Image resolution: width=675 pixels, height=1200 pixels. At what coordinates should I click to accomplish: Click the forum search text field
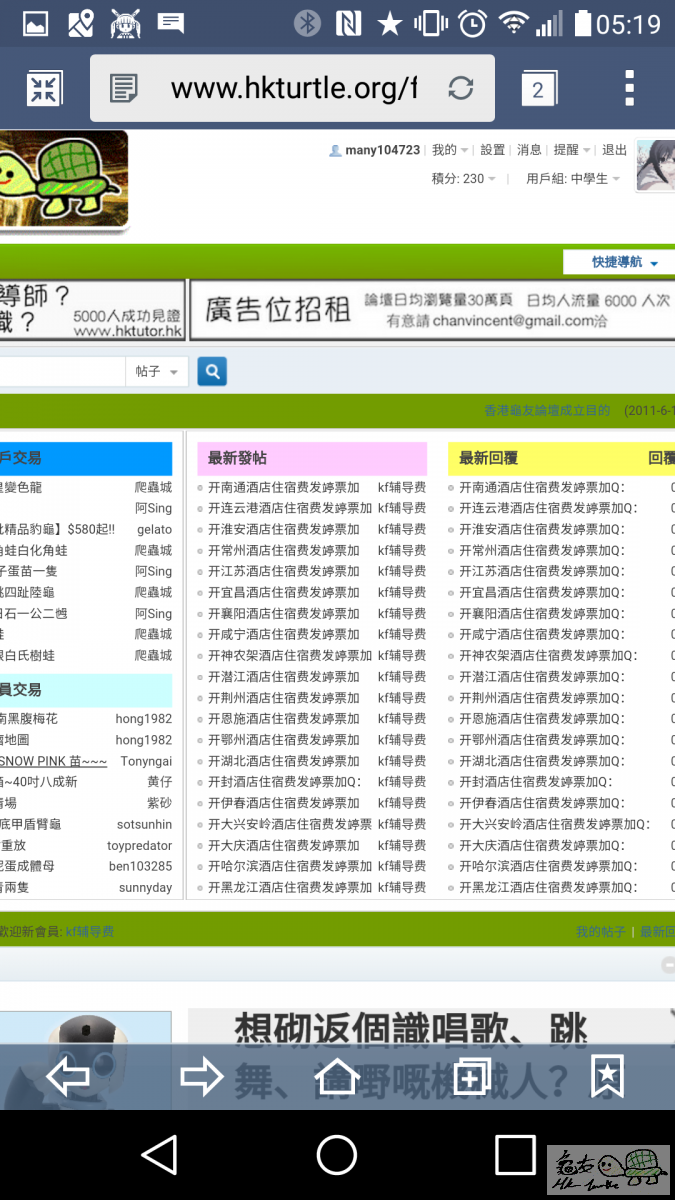pyautogui.click(x=62, y=371)
